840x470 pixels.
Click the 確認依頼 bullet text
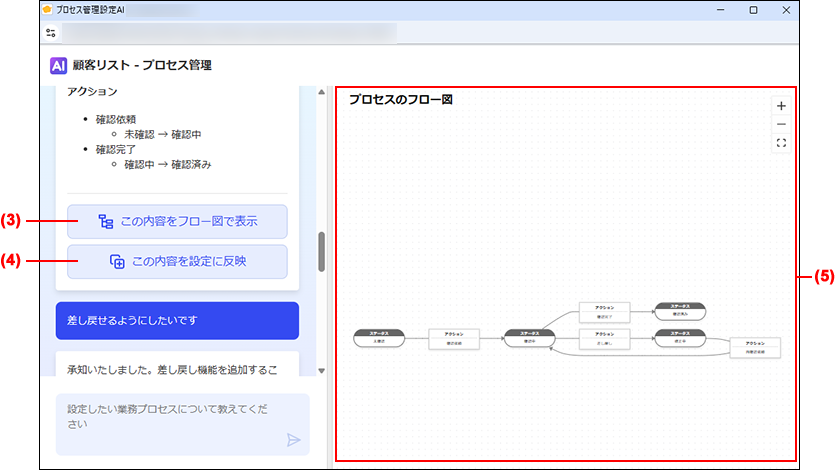116,120
